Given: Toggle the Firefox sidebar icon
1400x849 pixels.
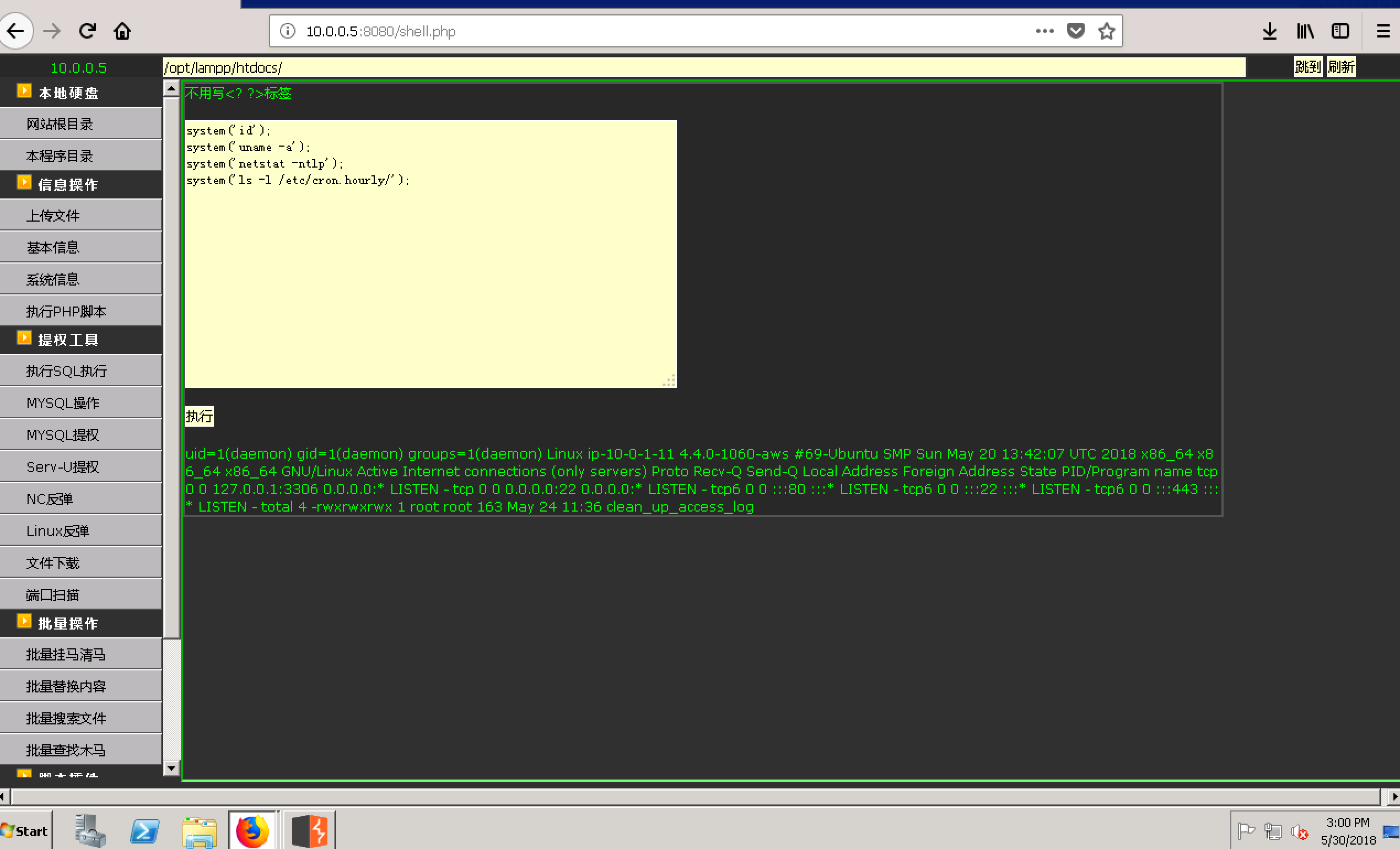Looking at the screenshot, I should [1340, 31].
